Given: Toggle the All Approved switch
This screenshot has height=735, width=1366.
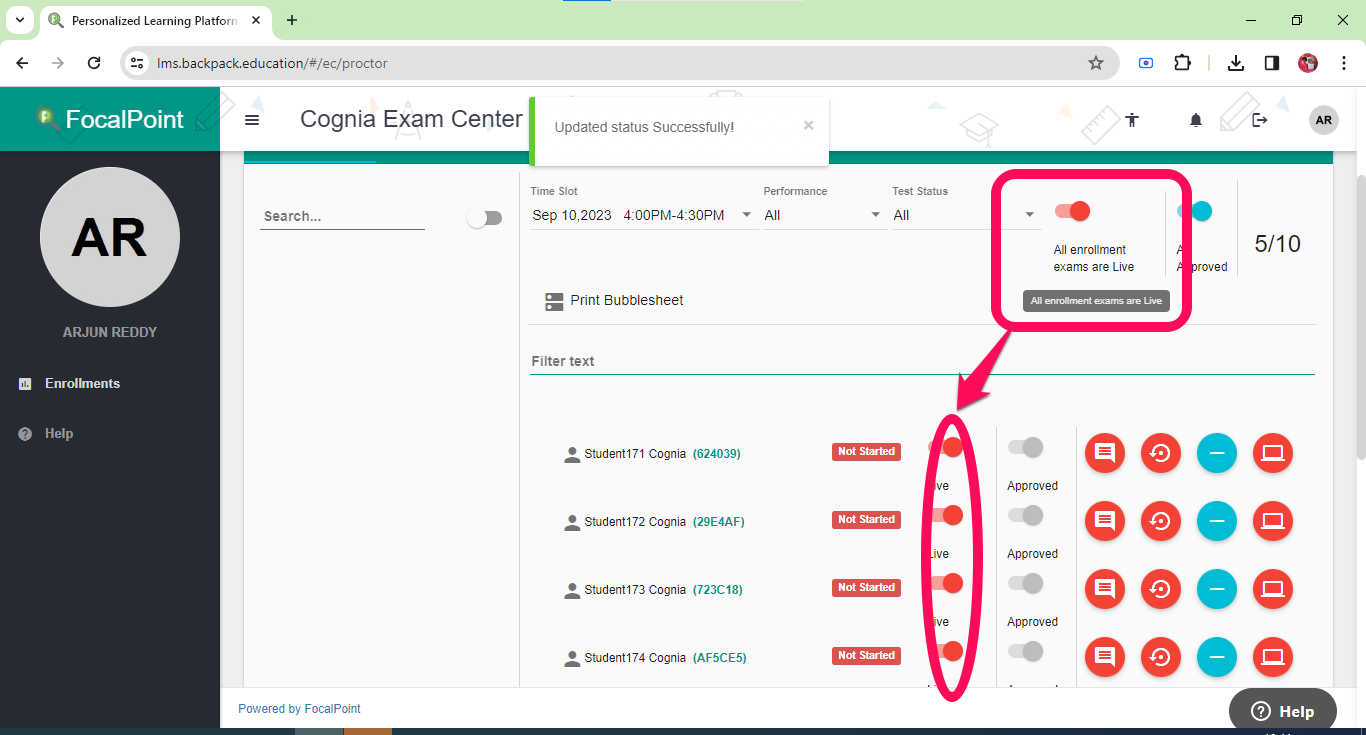Looking at the screenshot, I should tap(1195, 211).
